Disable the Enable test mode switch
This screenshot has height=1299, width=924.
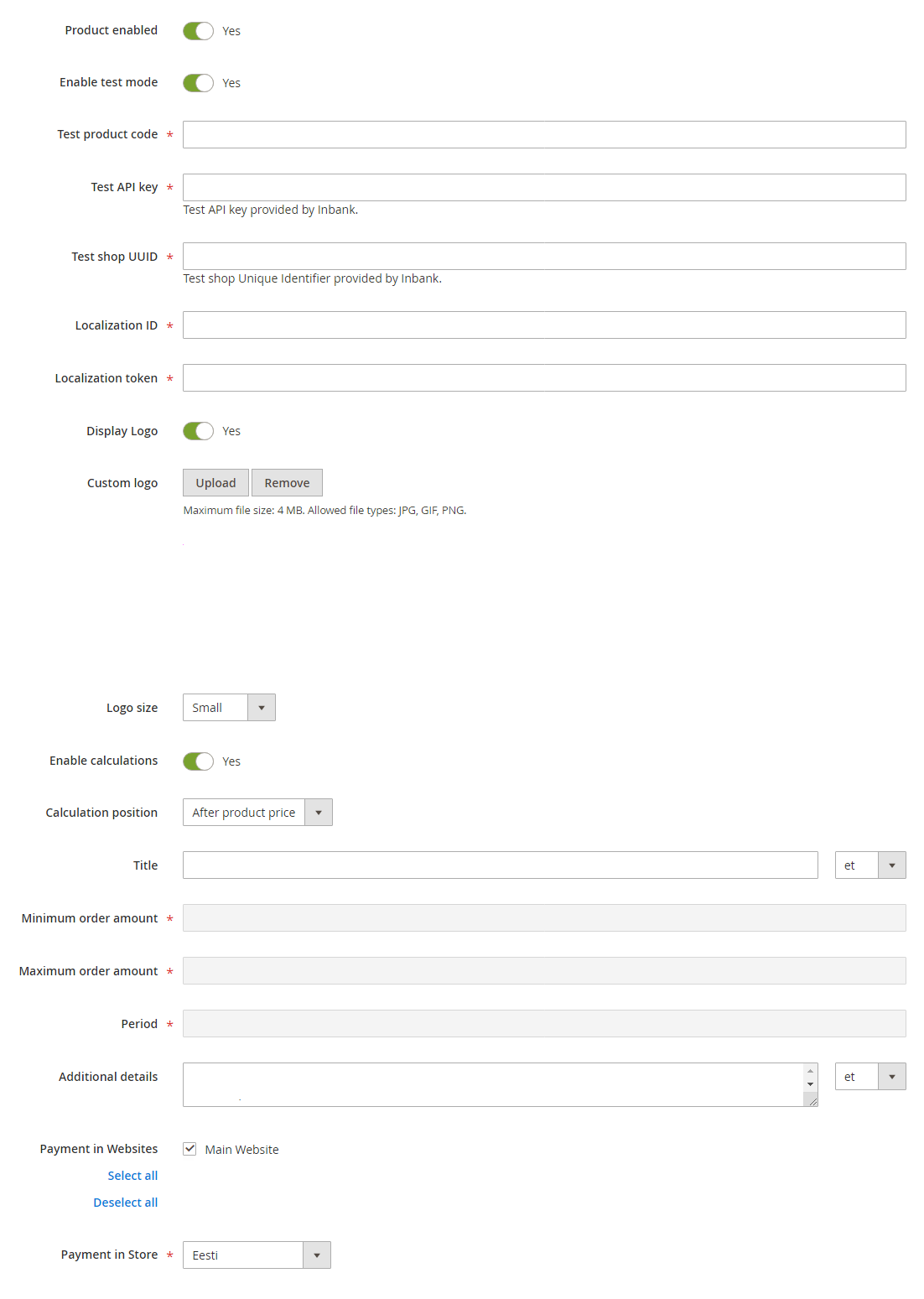pos(198,83)
